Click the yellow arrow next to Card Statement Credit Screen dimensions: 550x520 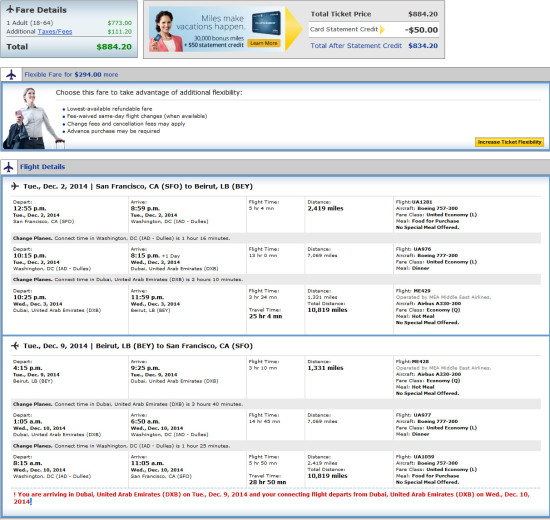382,29
